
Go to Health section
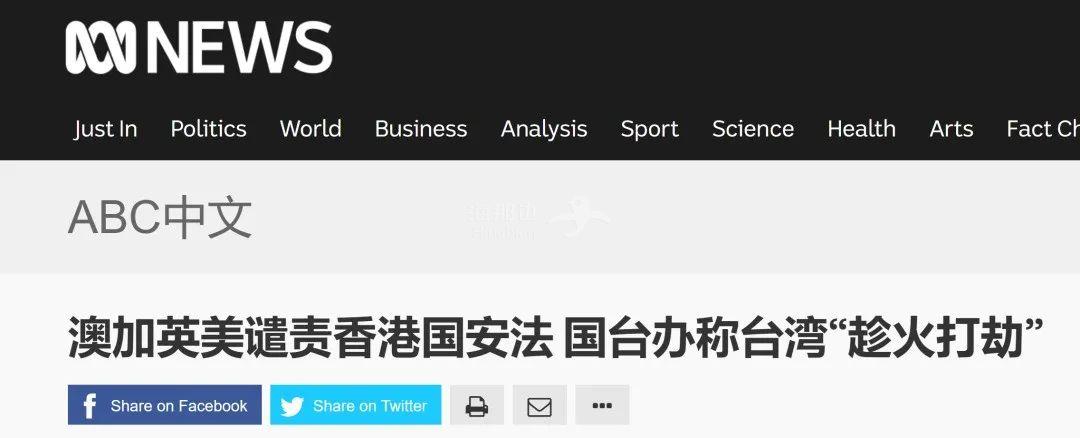coord(862,129)
